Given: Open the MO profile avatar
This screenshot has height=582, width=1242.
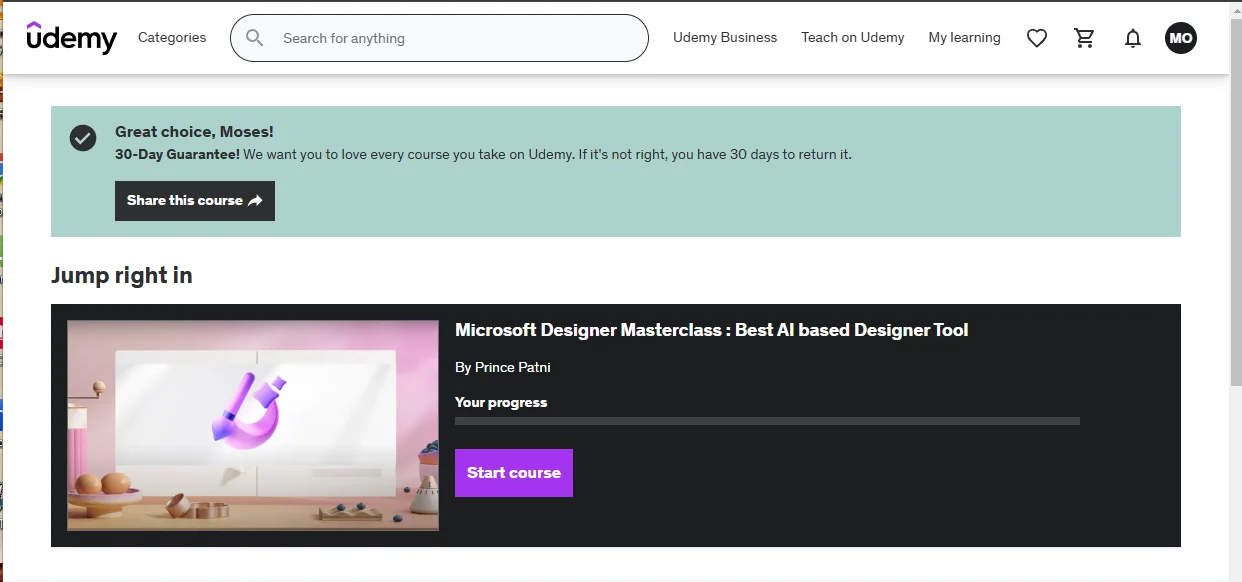Looking at the screenshot, I should 1181,38.
